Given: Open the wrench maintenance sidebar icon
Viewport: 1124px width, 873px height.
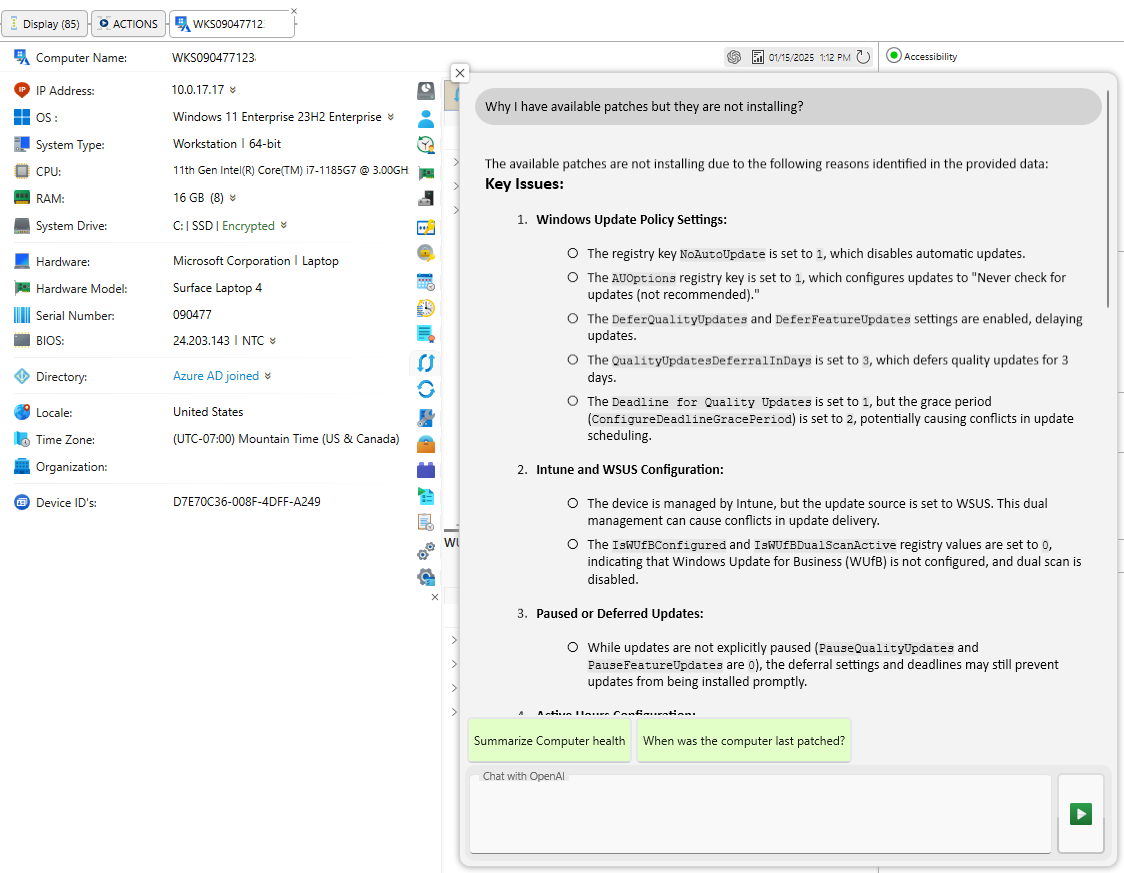Looking at the screenshot, I should point(426,417).
